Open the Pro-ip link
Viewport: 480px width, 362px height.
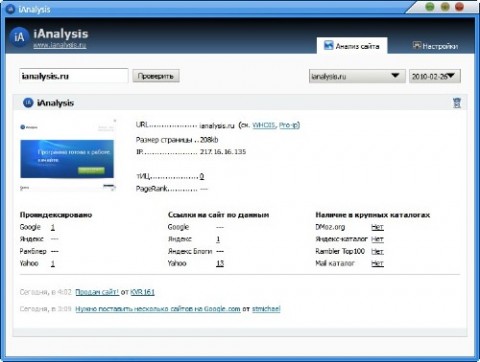288,125
